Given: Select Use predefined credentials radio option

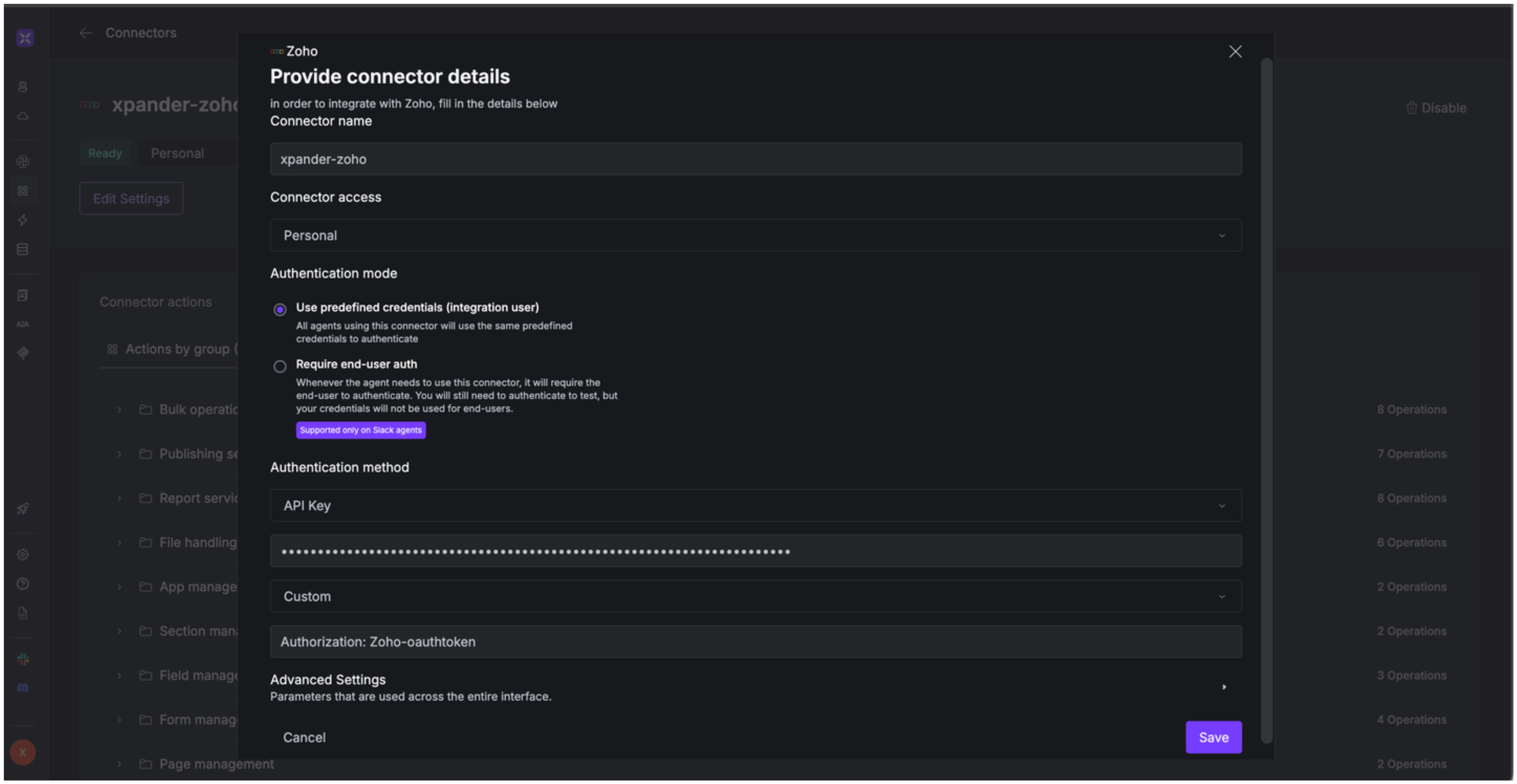Looking at the screenshot, I should click(x=280, y=309).
